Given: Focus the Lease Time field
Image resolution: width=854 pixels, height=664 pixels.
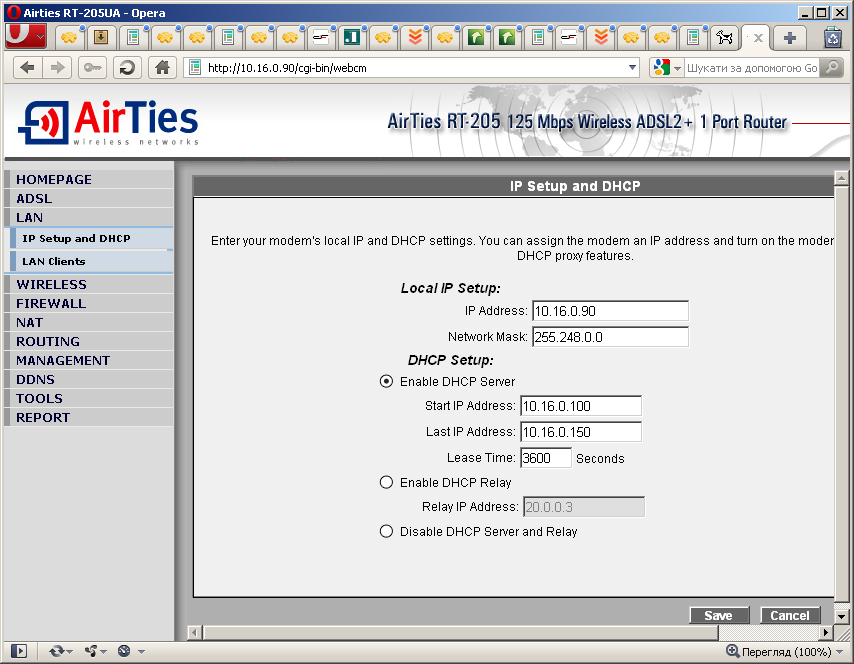Looking at the screenshot, I should [x=546, y=458].
